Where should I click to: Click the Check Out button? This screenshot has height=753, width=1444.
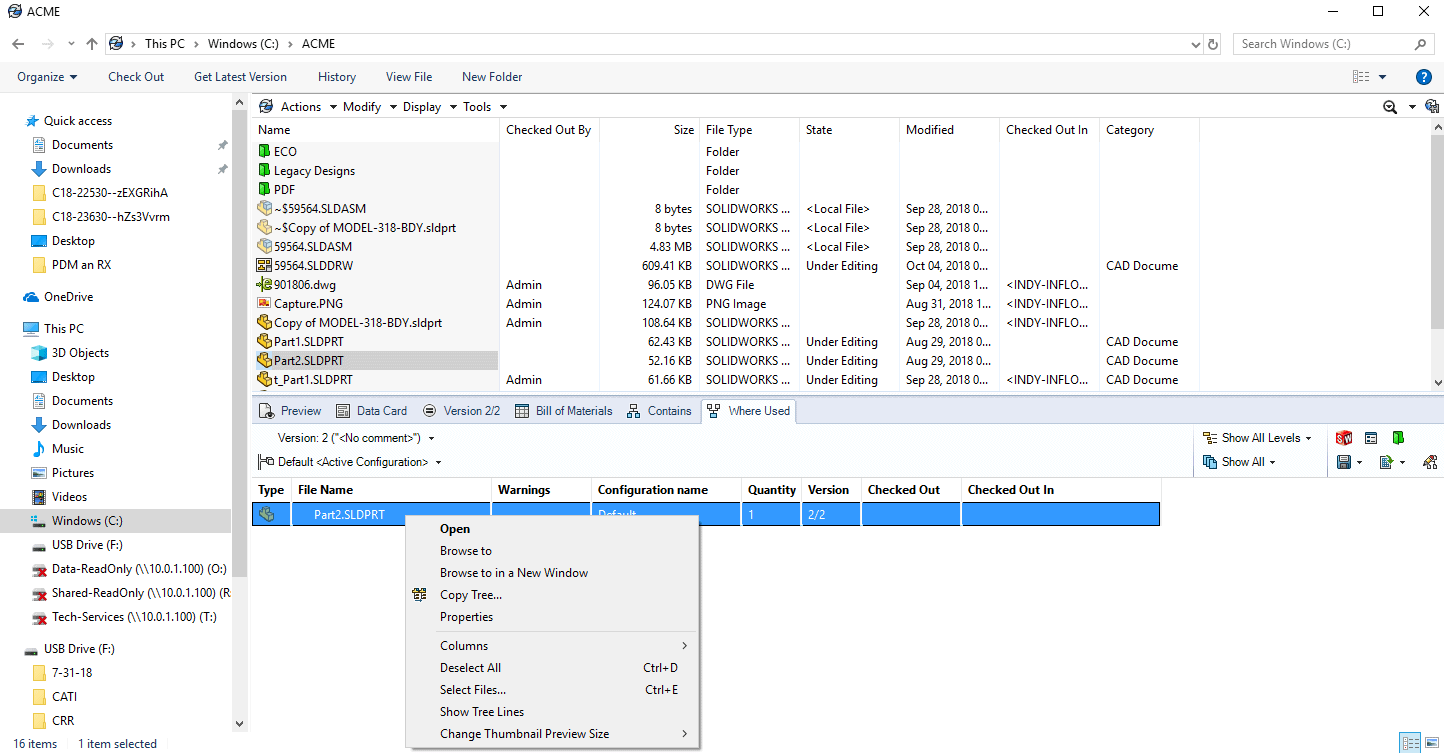tap(136, 77)
